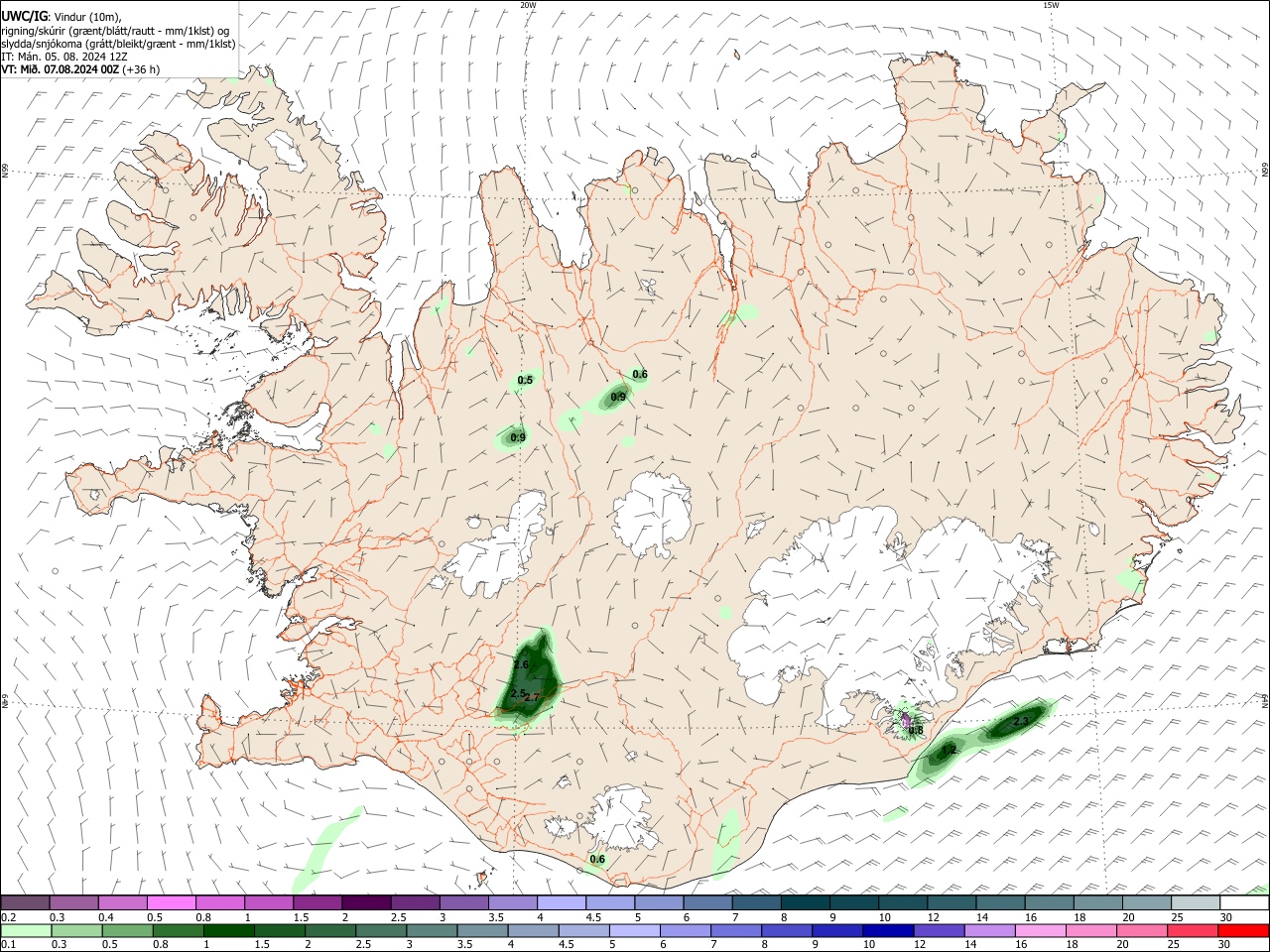This screenshot has width=1270, height=952.
Task: Click the lower legend swatch starting at 3
Action: pyautogui.click(x=432, y=930)
